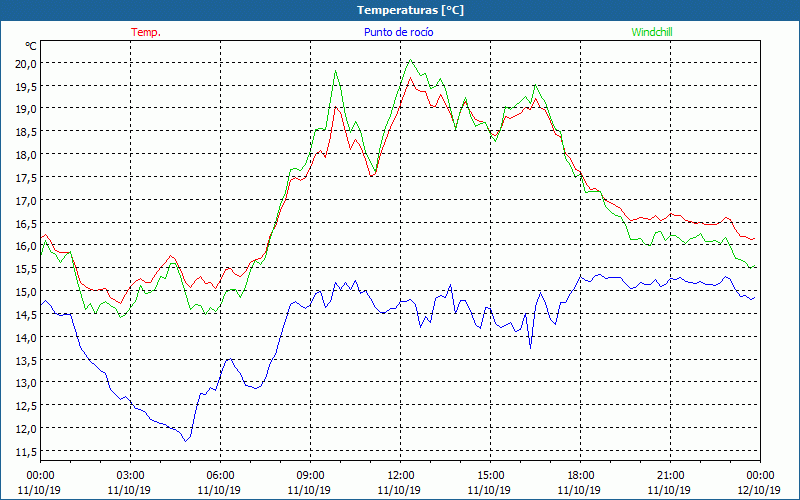The image size is (800, 500).
Task: Click the blue dew point minimum near 05:00
Action: [186, 441]
